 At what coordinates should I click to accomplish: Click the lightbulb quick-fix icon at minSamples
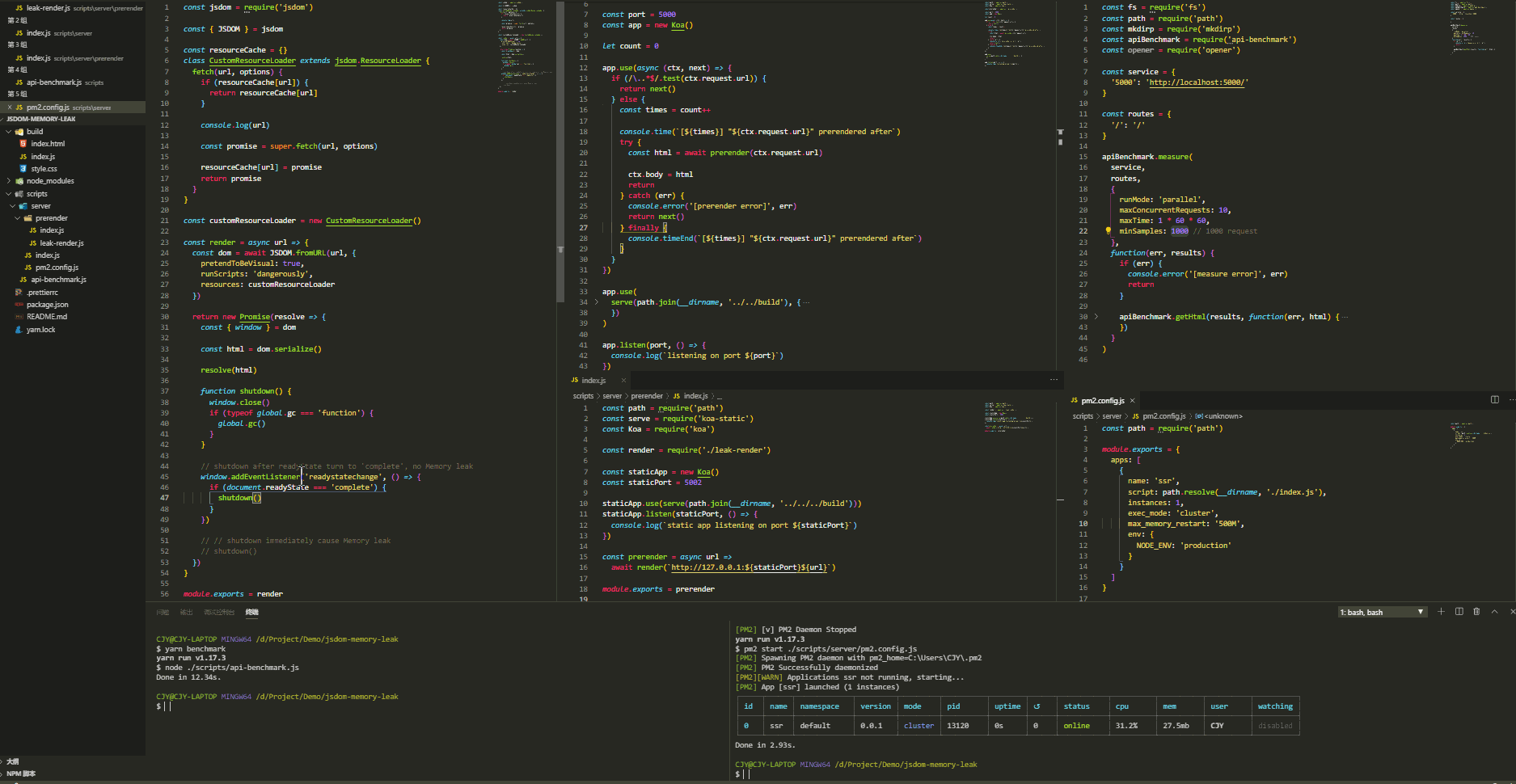[1108, 231]
